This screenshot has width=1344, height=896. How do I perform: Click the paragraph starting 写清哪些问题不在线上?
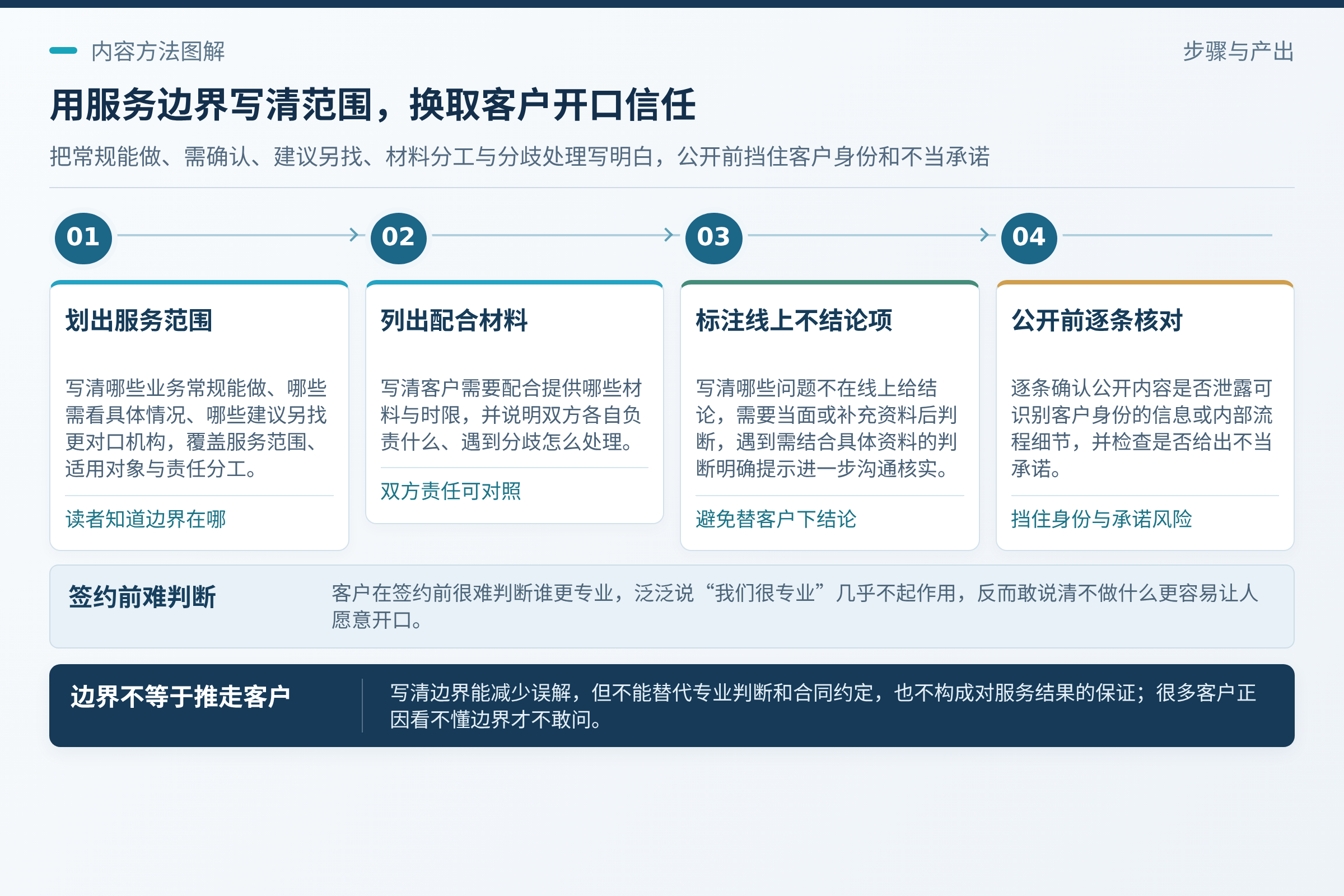coord(827,428)
